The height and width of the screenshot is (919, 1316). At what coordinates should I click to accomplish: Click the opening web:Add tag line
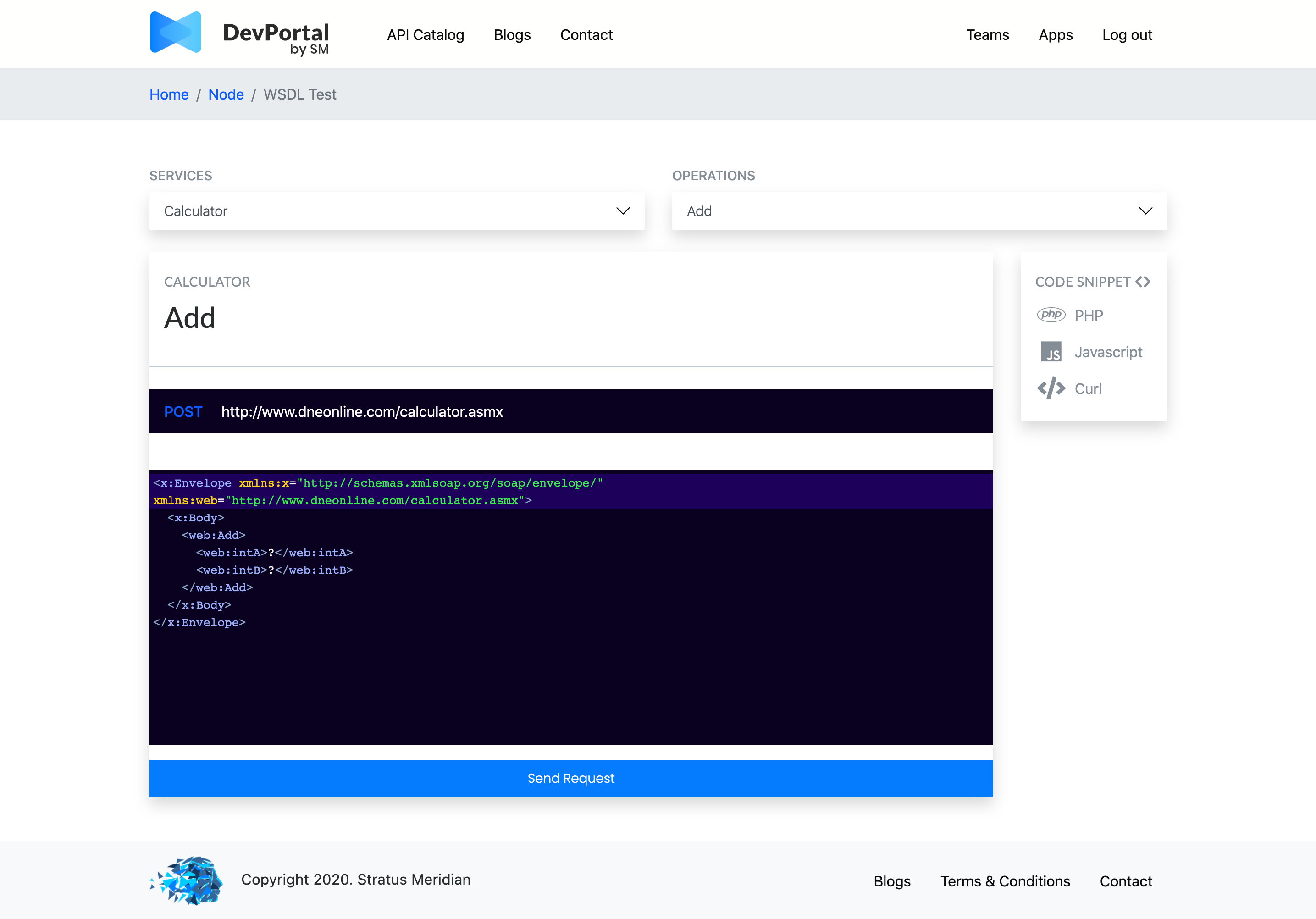213,535
